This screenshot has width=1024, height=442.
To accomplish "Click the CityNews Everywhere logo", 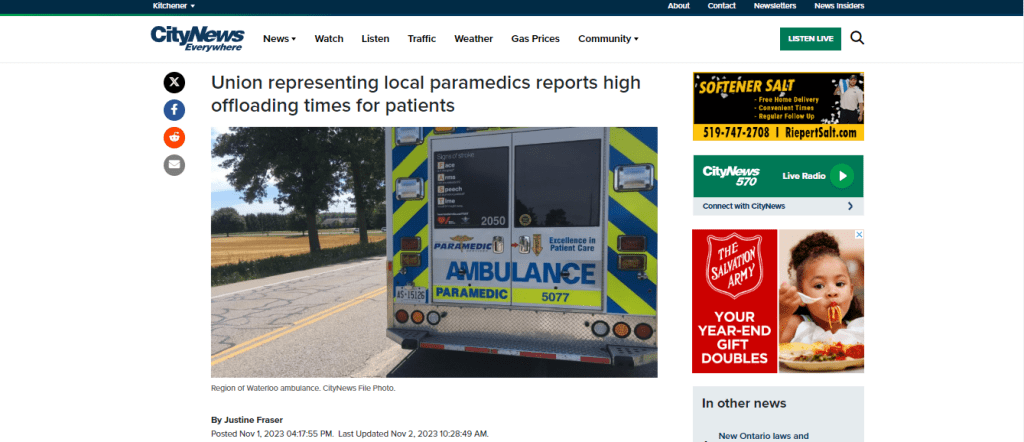I will [197, 39].
